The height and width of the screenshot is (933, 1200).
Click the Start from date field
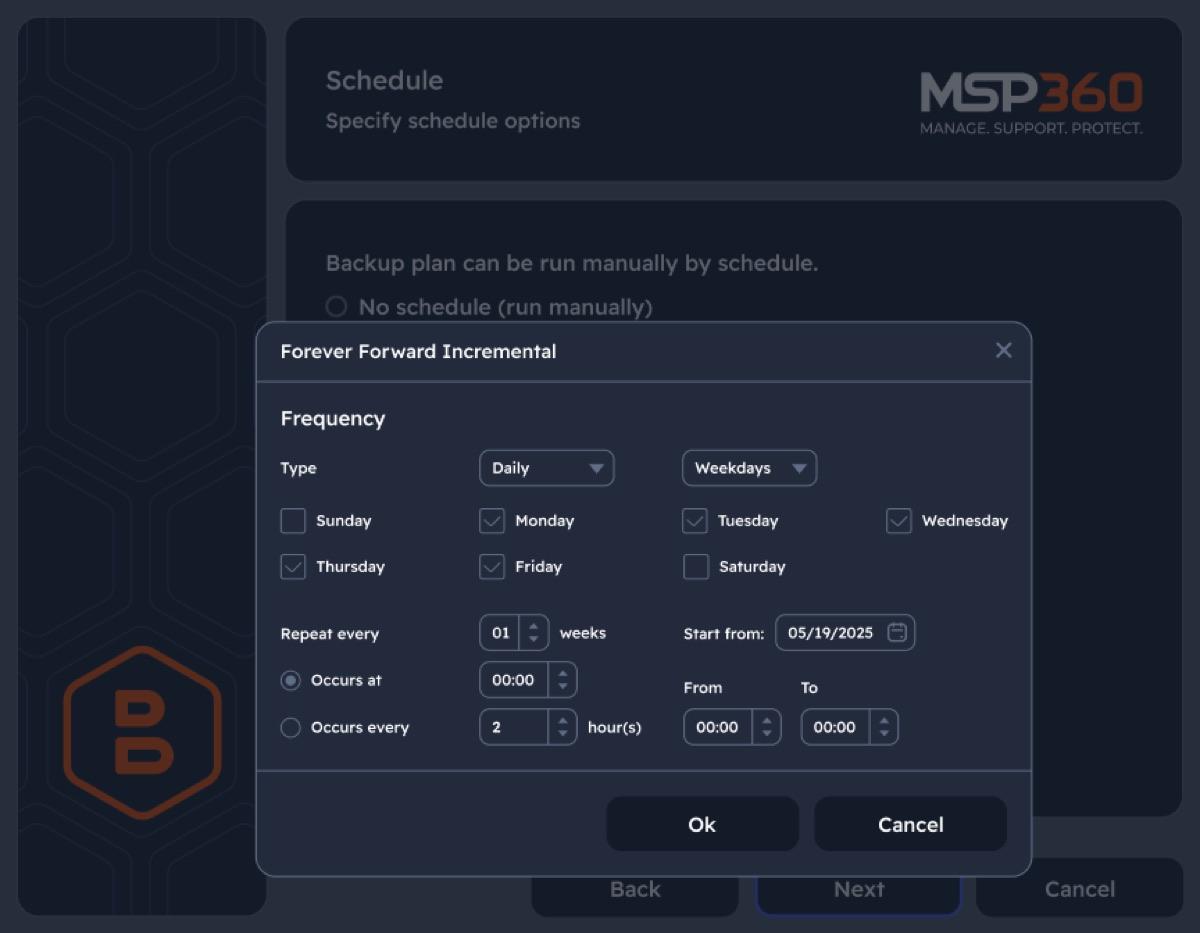pyautogui.click(x=845, y=632)
